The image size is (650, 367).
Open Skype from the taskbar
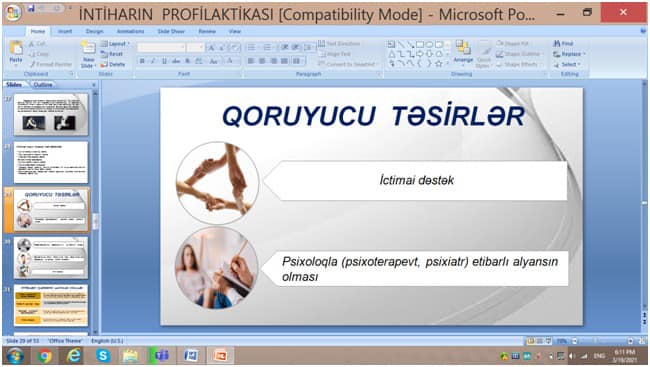pyautogui.click(x=103, y=355)
